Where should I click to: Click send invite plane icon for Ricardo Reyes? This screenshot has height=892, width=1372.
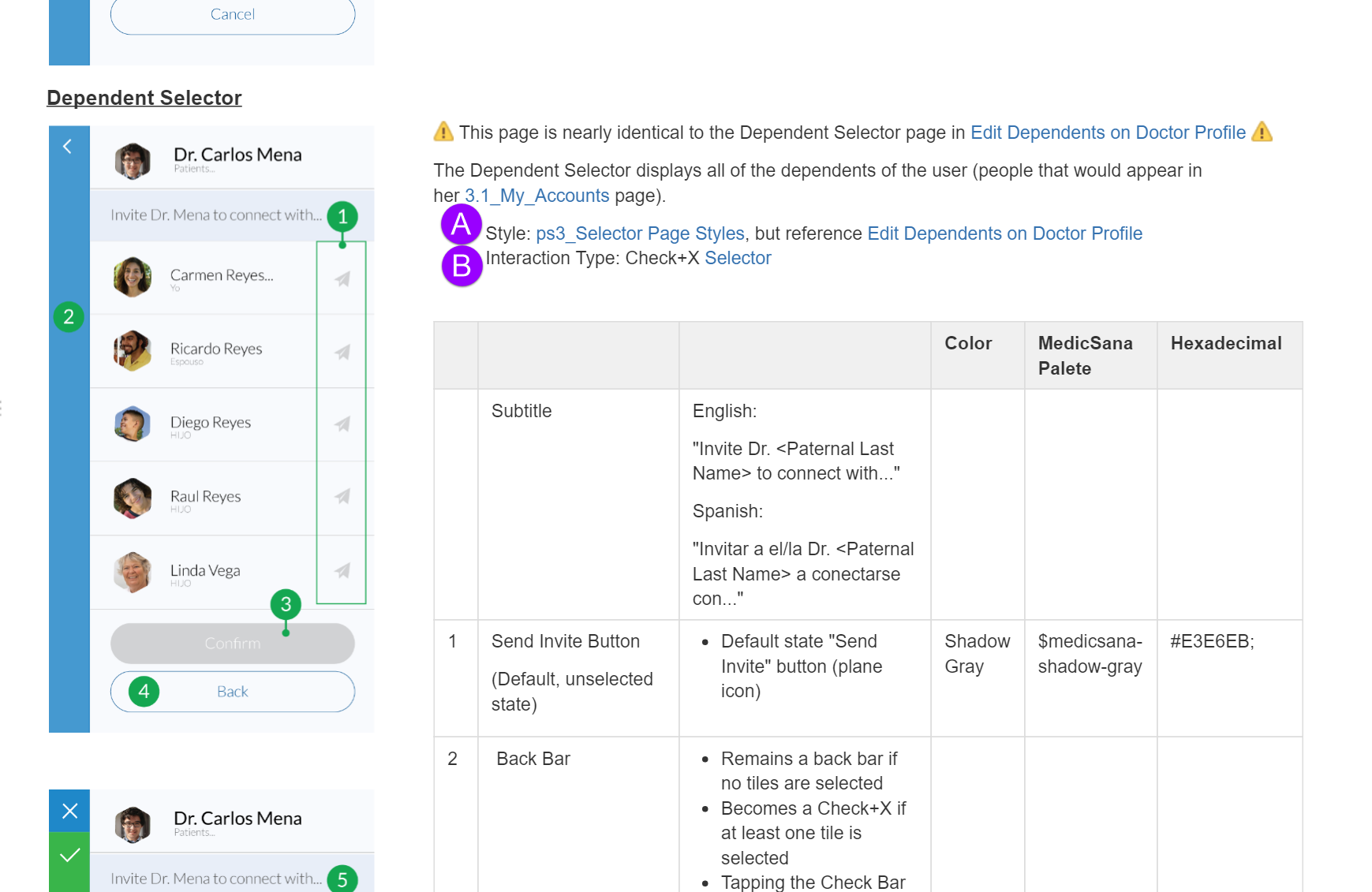[342, 353]
